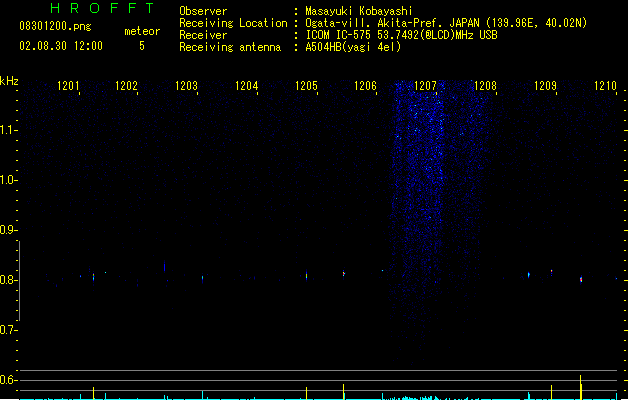Click the meteor echo at 1205
Viewport: 629px width, 400px height.
[306, 276]
